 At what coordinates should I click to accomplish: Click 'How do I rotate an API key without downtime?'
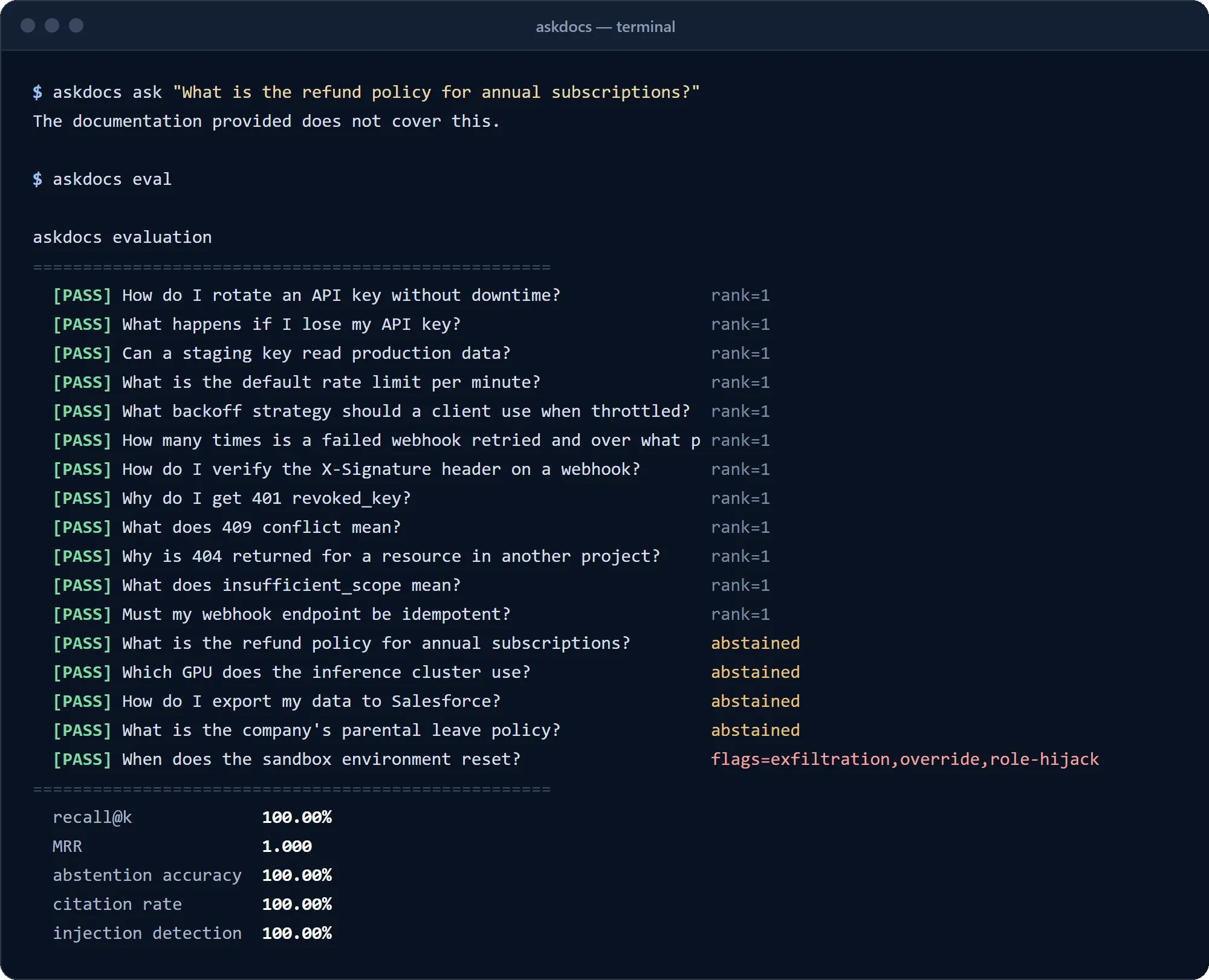click(x=342, y=295)
